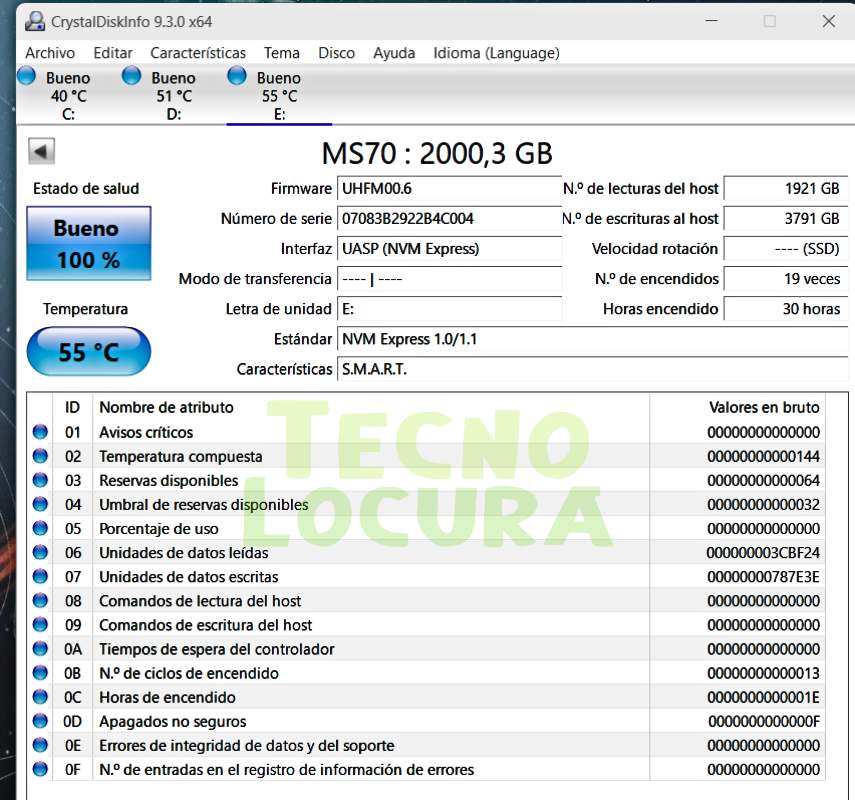Click status orb beside Apagados no seguros
This screenshot has width=855, height=800.
(x=40, y=721)
